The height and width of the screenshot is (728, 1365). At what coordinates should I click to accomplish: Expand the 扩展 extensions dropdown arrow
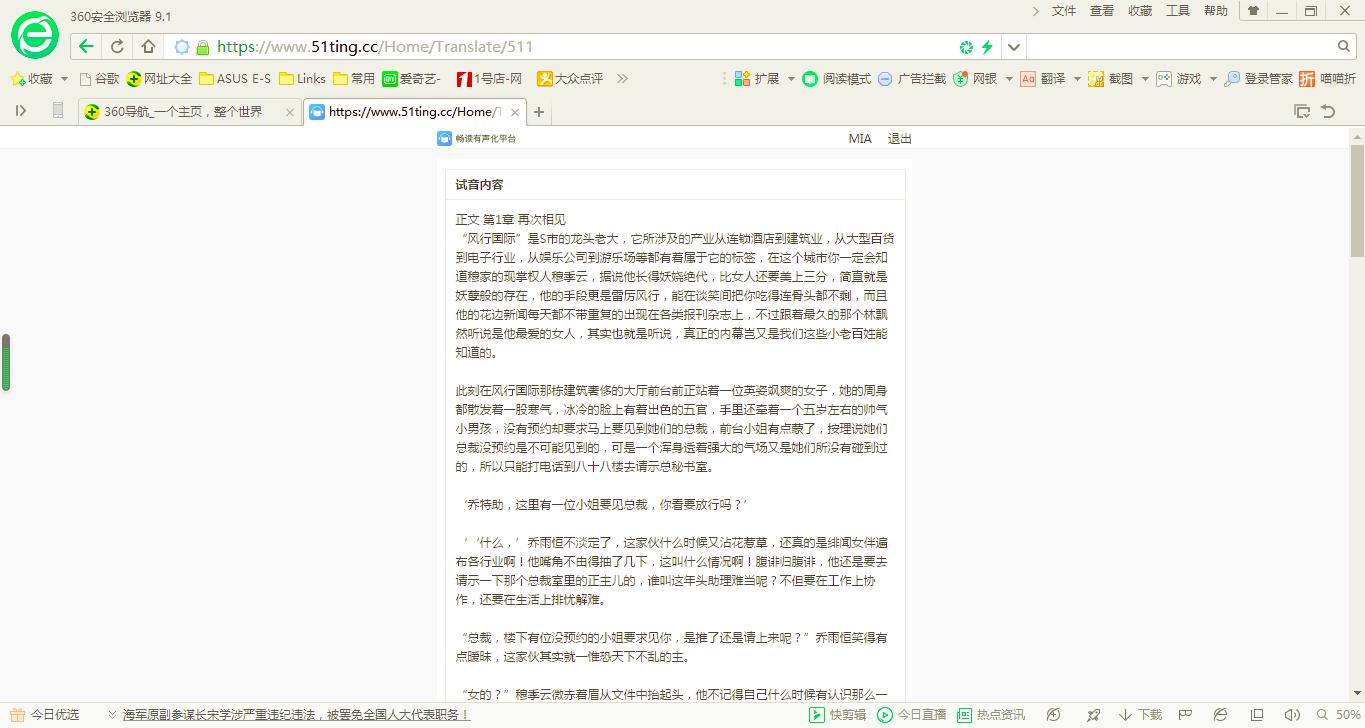coord(791,78)
